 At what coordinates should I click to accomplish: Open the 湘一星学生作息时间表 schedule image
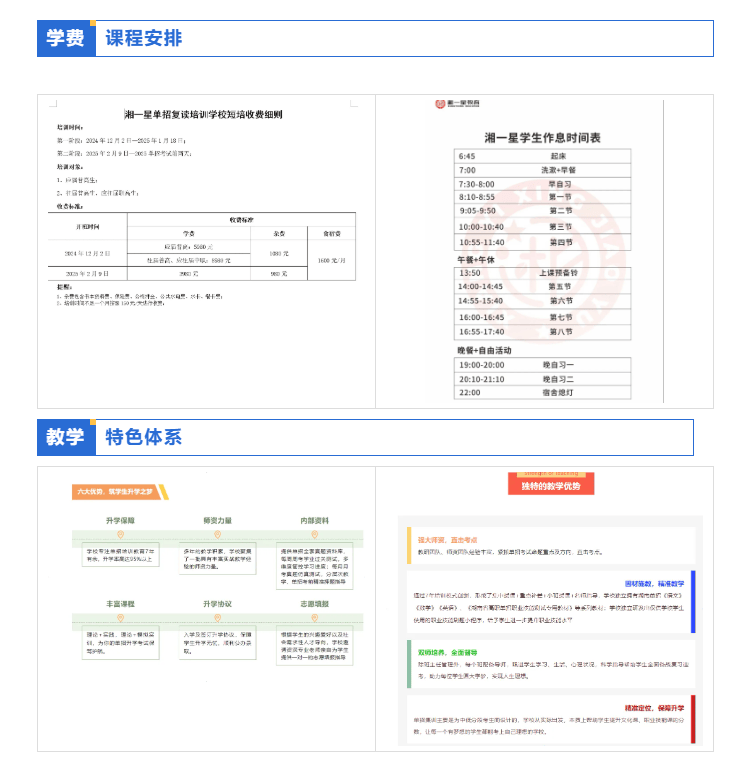click(x=544, y=251)
